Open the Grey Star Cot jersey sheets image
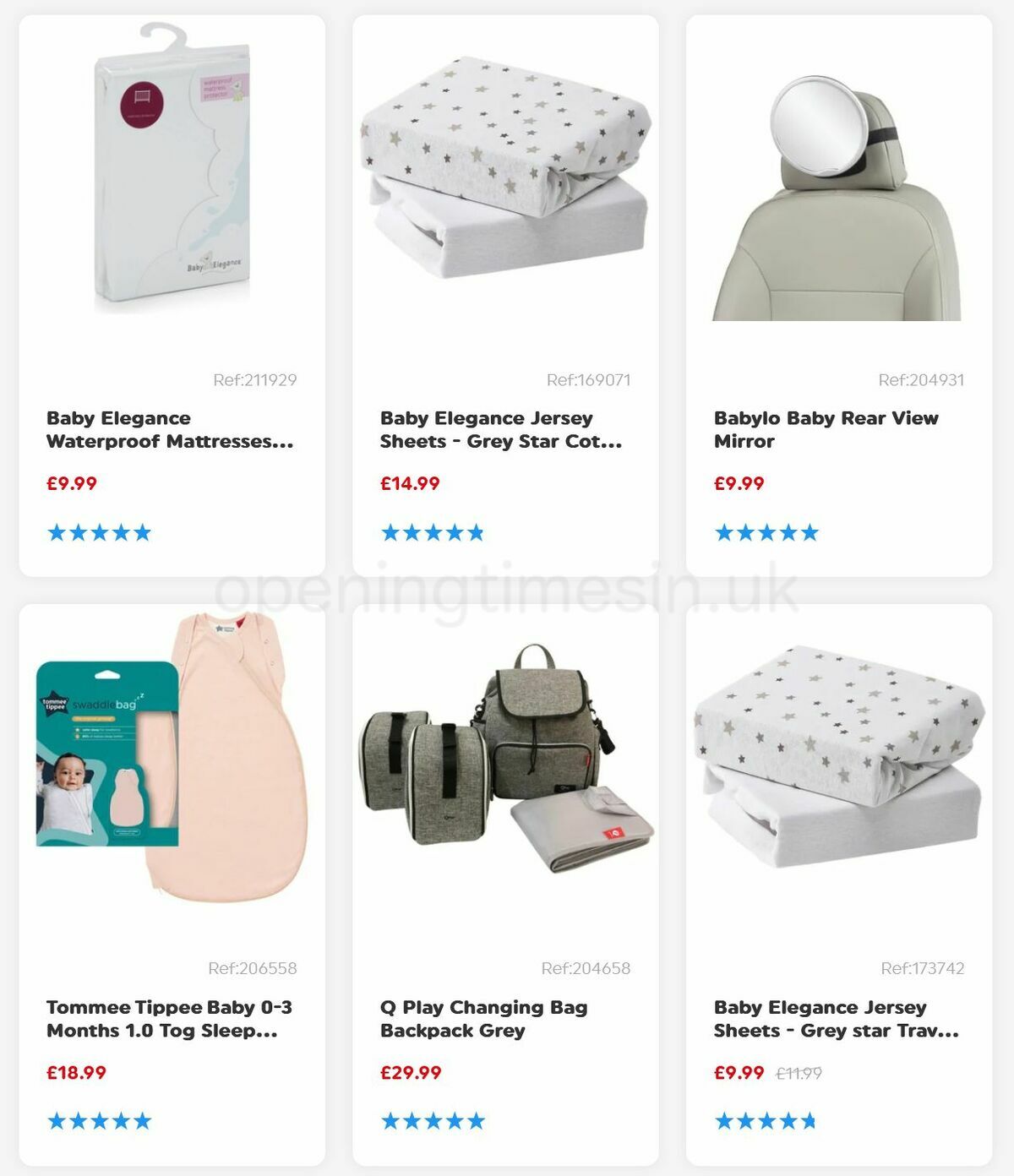1014x1176 pixels. coord(505,167)
